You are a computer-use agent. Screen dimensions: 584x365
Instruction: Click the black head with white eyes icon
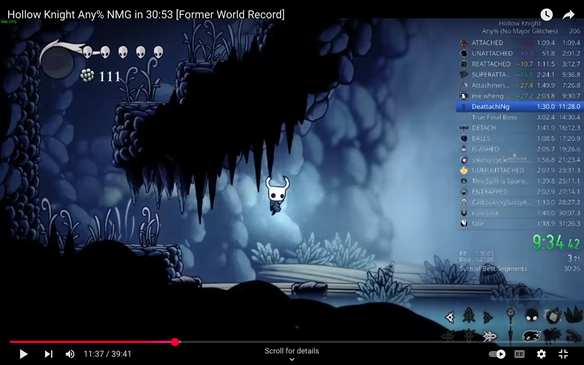[x=532, y=316]
